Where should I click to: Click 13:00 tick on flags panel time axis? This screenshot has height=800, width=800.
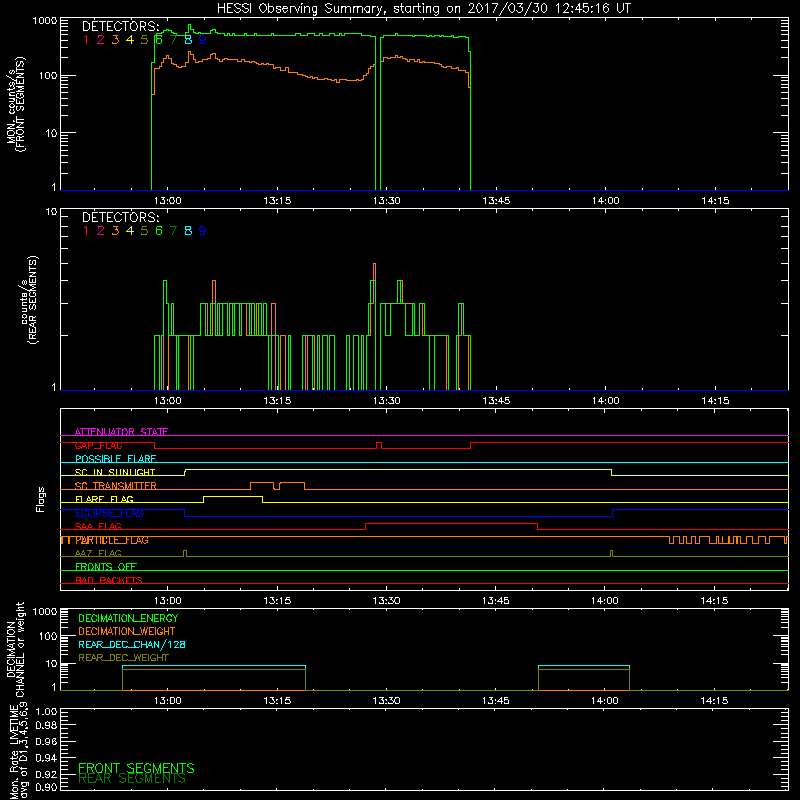pyautogui.click(x=167, y=601)
